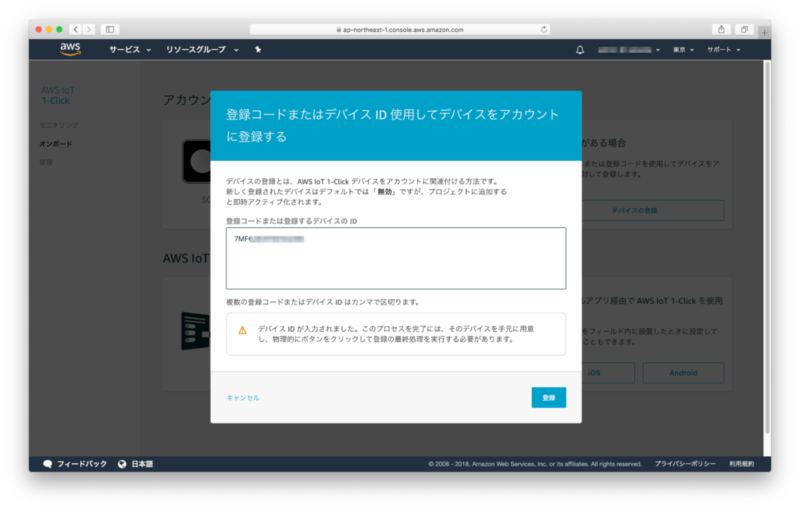Click the フィードバック speech bubble icon
Screen dimensions: 800x510
(x=47, y=464)
